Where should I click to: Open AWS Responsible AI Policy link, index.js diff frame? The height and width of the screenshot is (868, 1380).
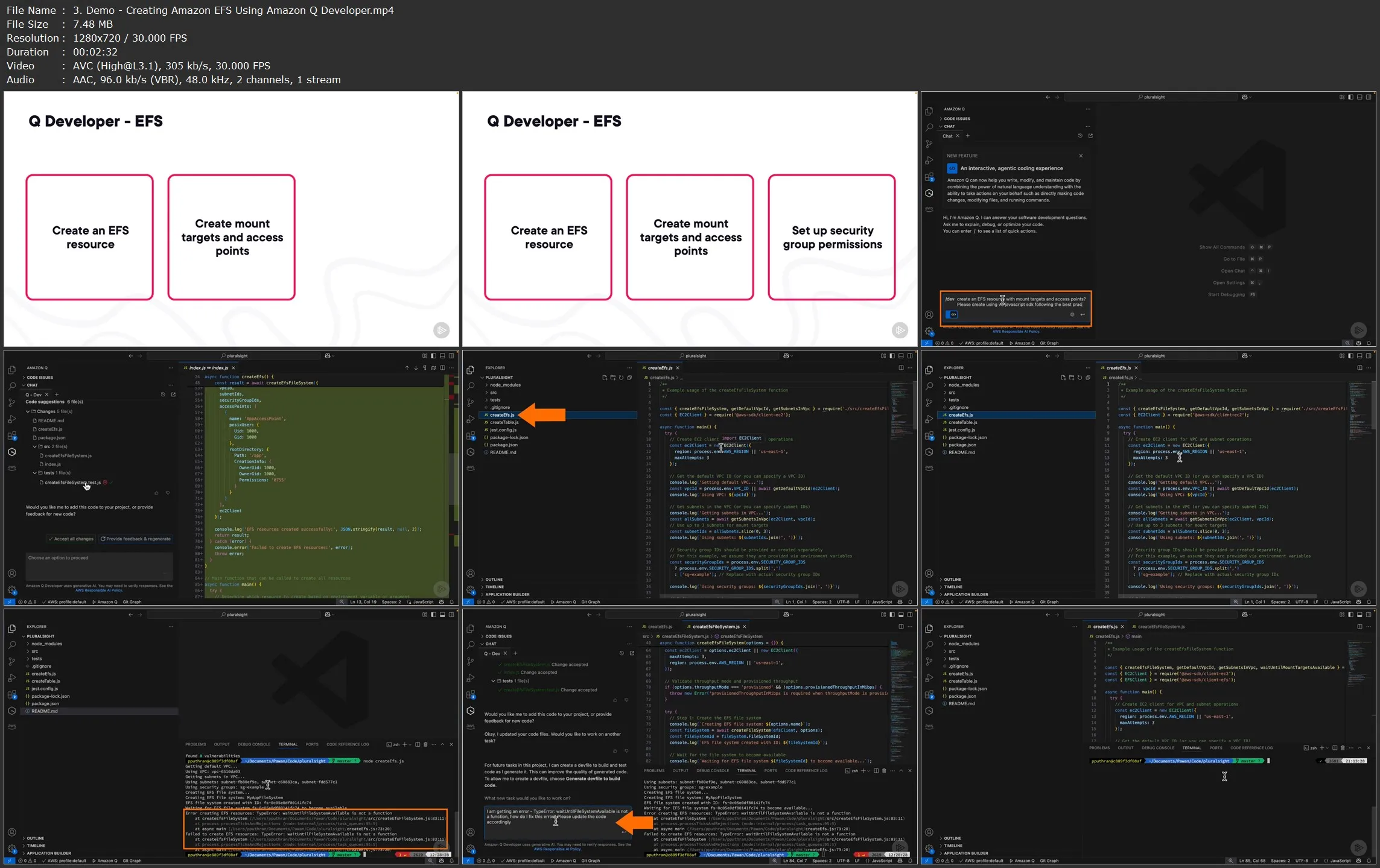tap(99, 590)
